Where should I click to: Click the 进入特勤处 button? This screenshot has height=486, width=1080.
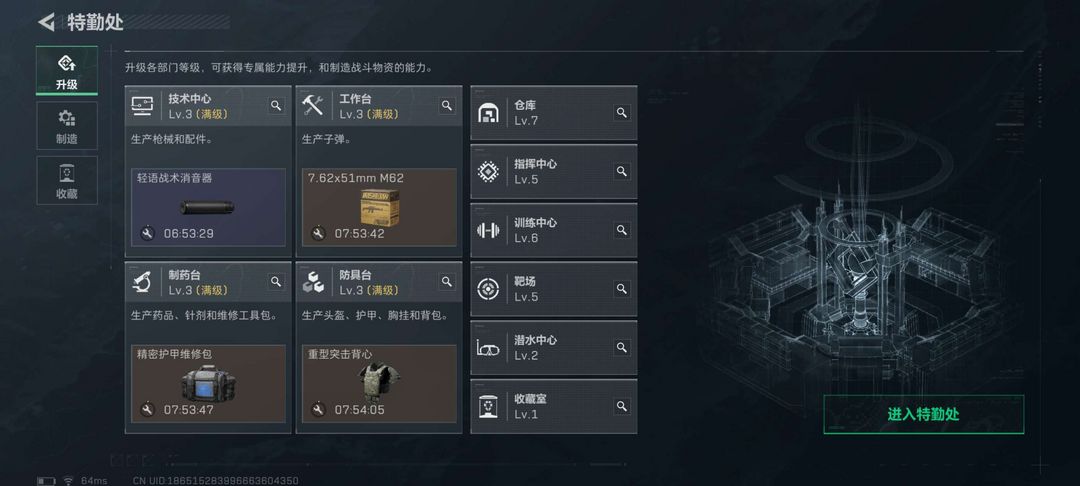pyautogui.click(x=924, y=414)
